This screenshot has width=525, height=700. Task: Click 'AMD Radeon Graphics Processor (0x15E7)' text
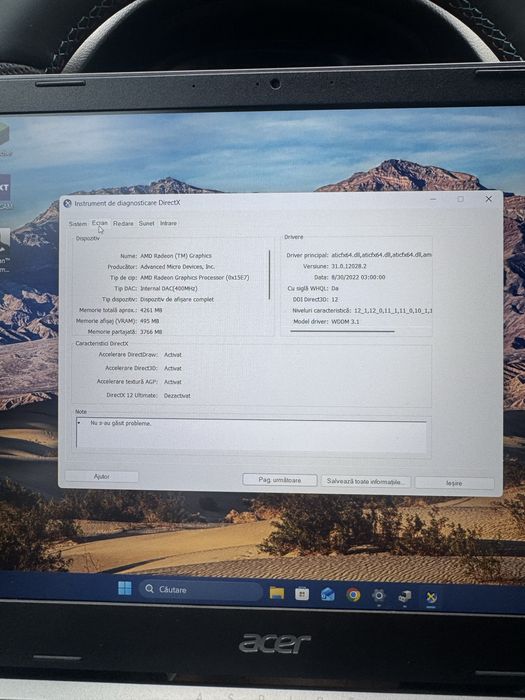click(195, 277)
